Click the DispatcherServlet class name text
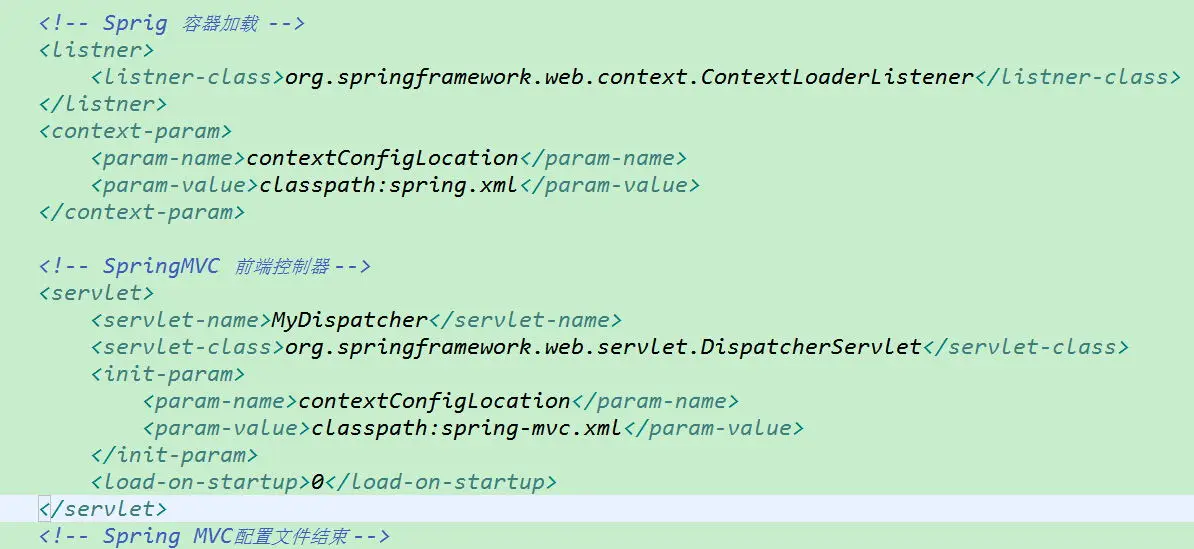 (603, 347)
